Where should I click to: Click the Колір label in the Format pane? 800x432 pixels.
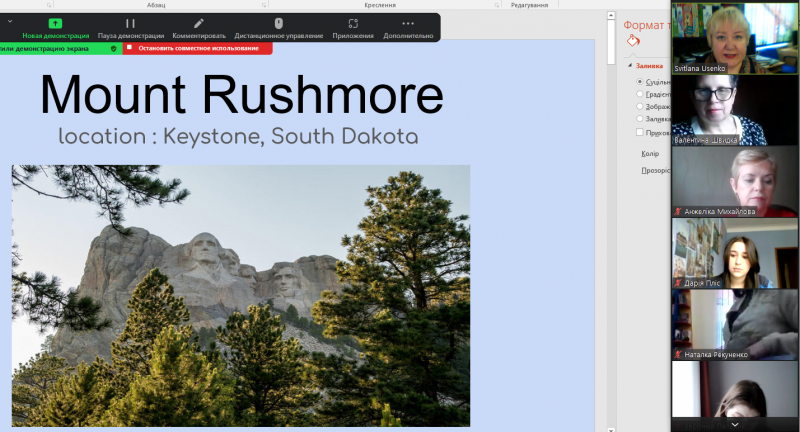(650, 154)
